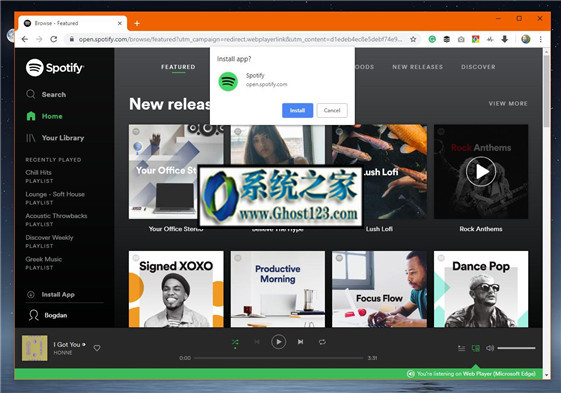
Task: Click Install in the install app dialog
Action: (297, 110)
